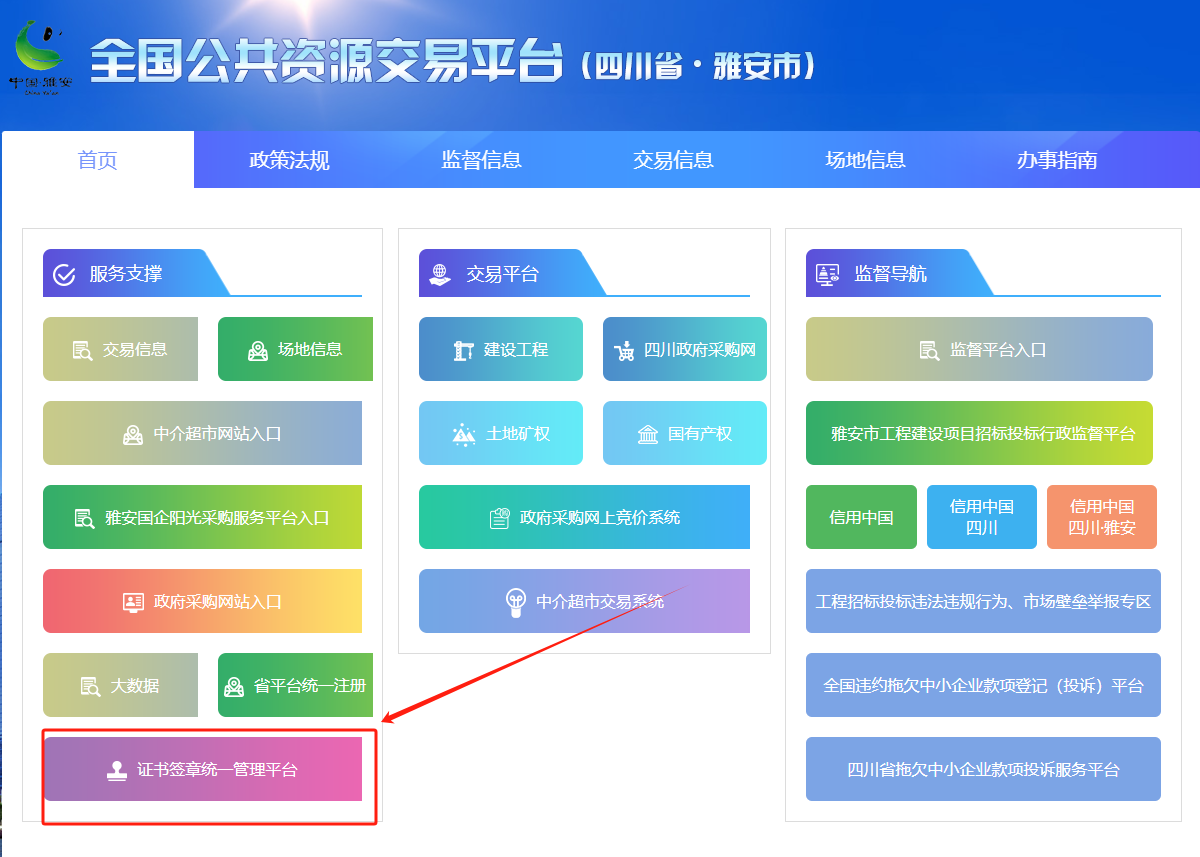Click the ID card icon beside 政府采购网站入口
Screen dimensions: 1200x857
coord(133,602)
